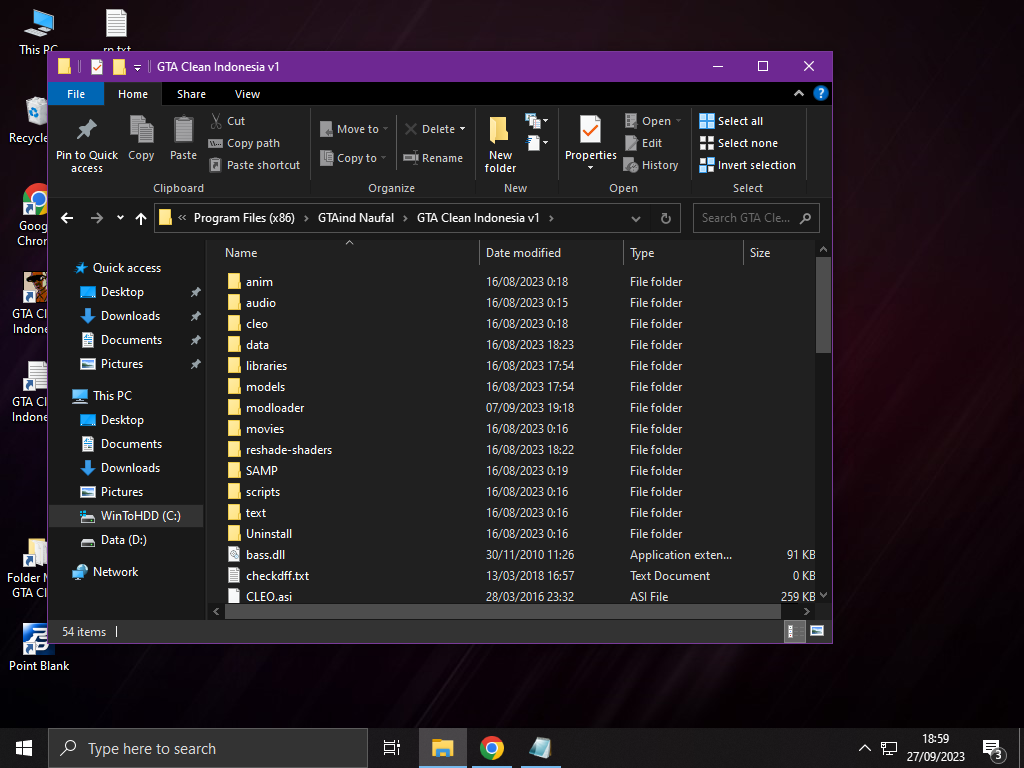Collapse the ribbon with the chevron
This screenshot has height=768, width=1024.
point(798,93)
